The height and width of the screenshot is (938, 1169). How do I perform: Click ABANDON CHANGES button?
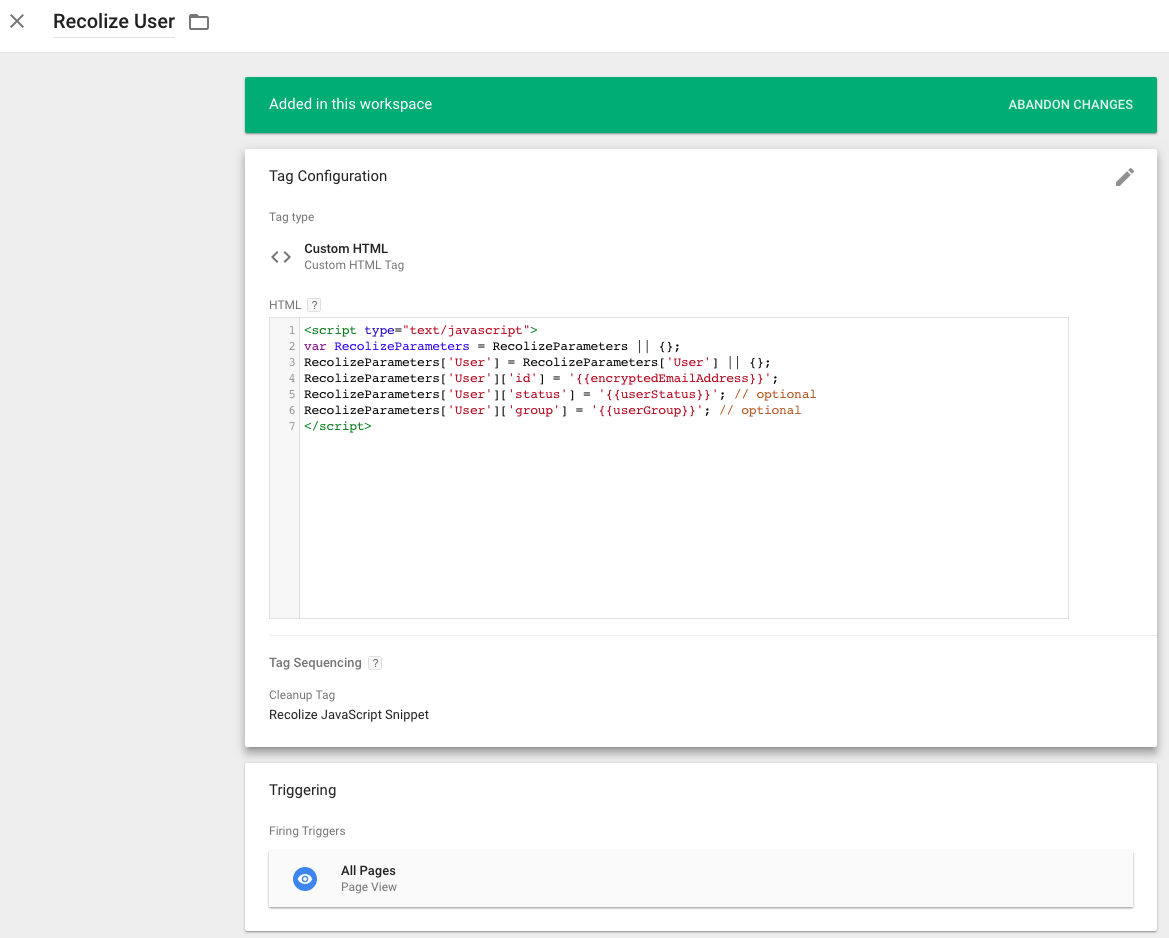click(x=1070, y=104)
